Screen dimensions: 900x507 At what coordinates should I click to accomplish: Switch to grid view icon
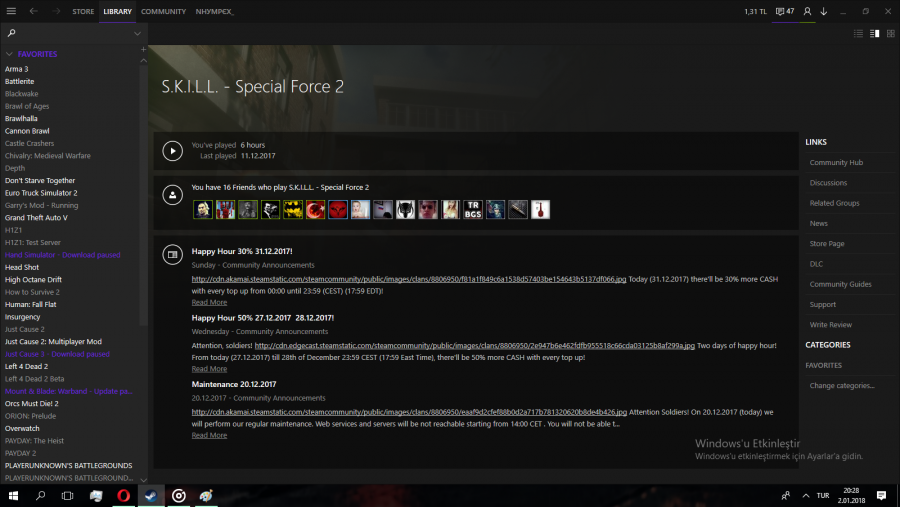pos(891,33)
